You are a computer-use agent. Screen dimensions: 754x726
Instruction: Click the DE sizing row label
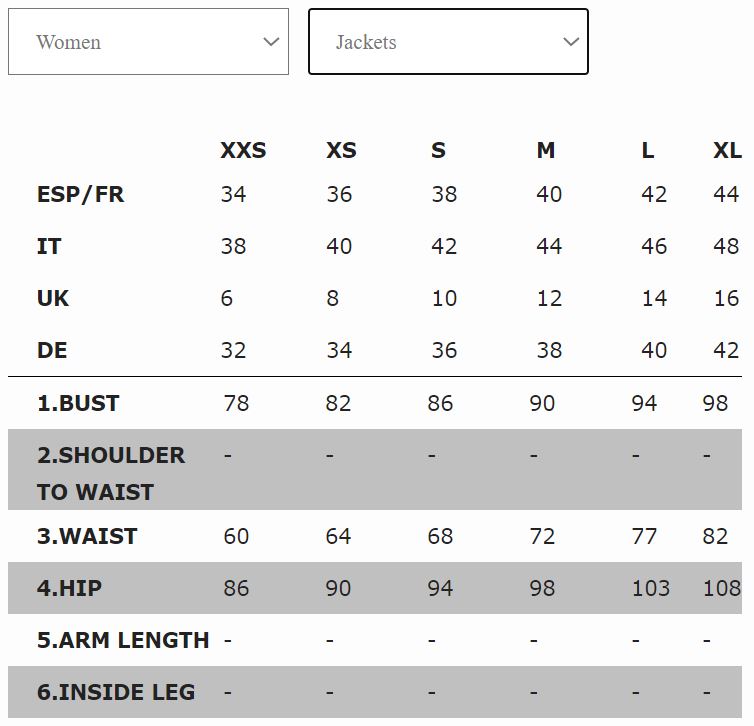(52, 350)
